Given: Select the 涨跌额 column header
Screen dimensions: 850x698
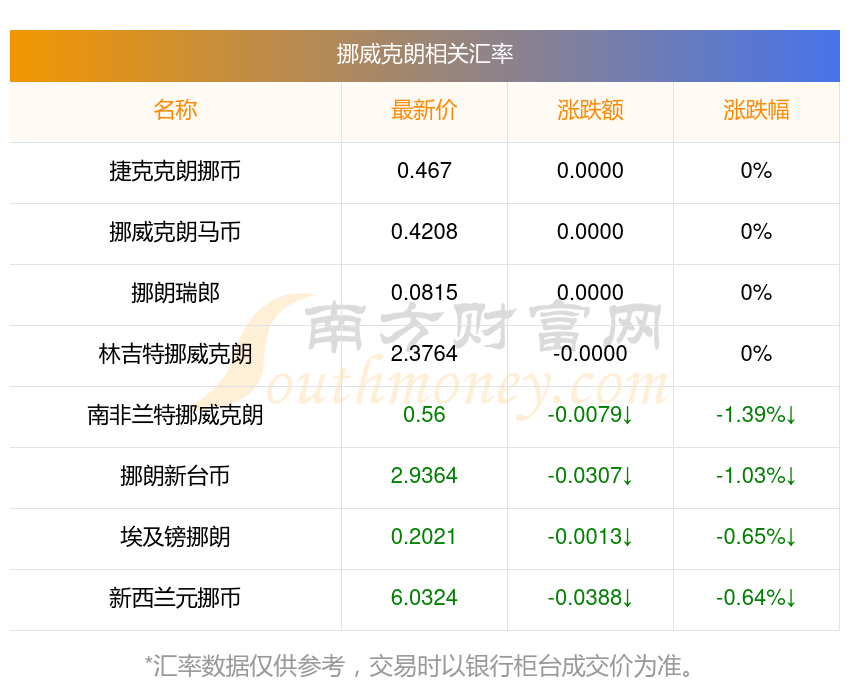Looking at the screenshot, I should pyautogui.click(x=590, y=110).
